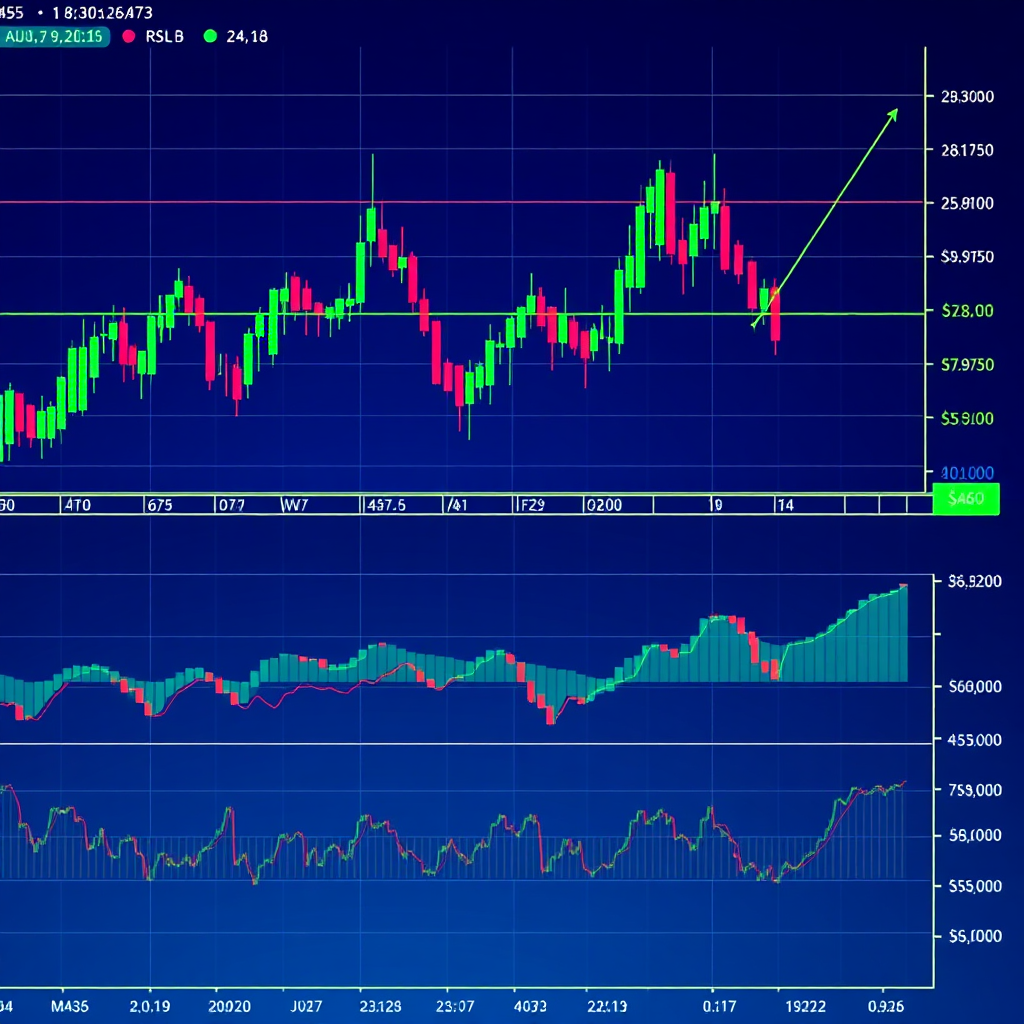
Task: Click the $28,00 support price label
Action: (967, 311)
